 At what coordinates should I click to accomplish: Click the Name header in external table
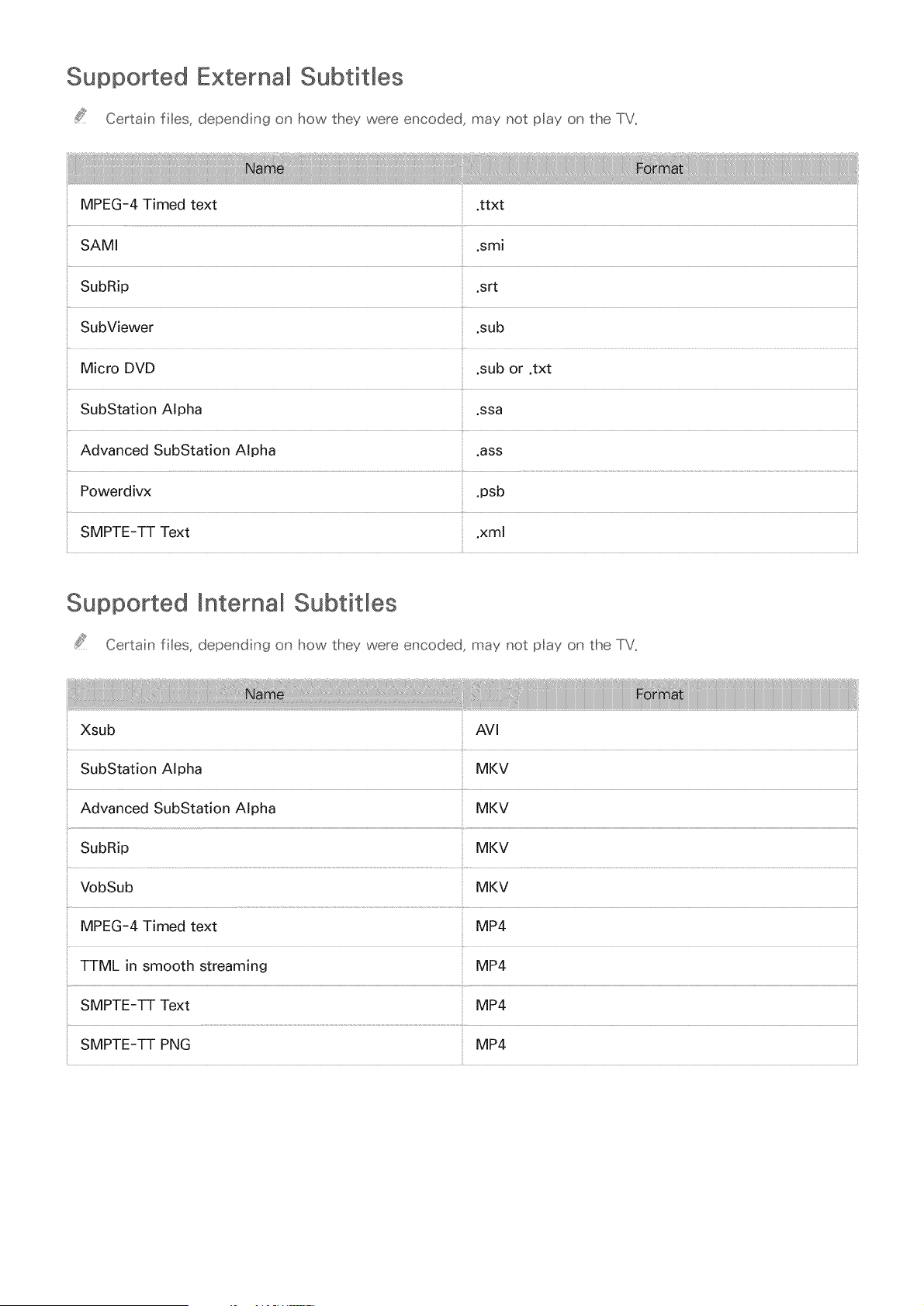(x=265, y=168)
